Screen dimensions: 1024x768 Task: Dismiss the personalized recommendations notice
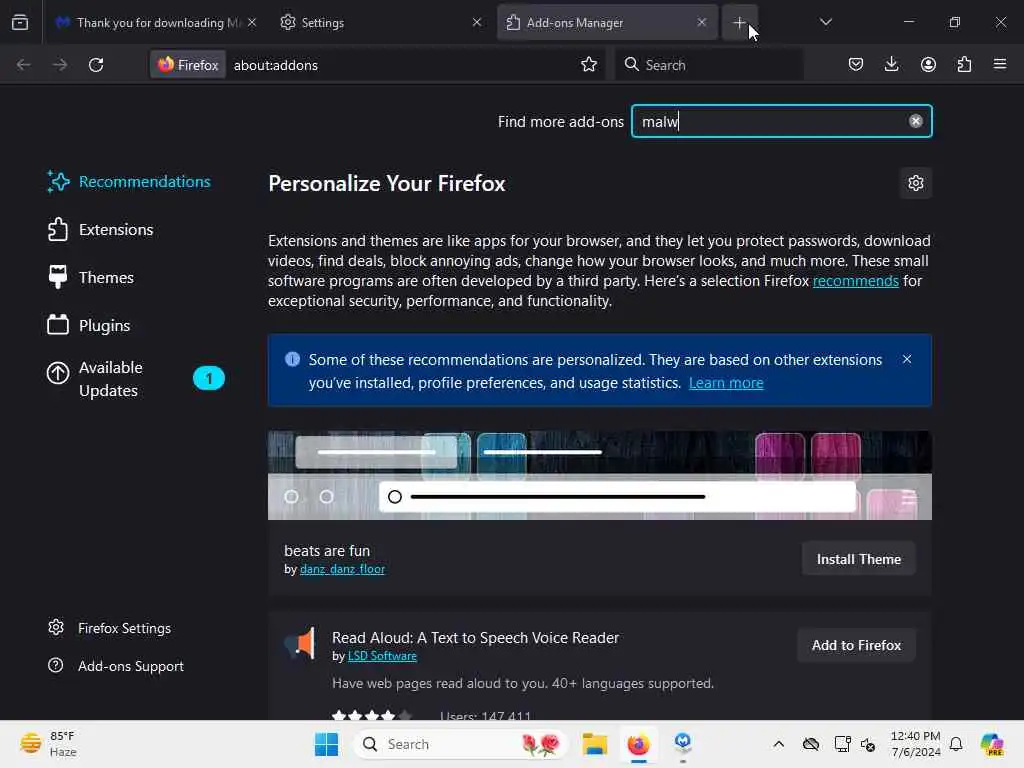pos(906,359)
